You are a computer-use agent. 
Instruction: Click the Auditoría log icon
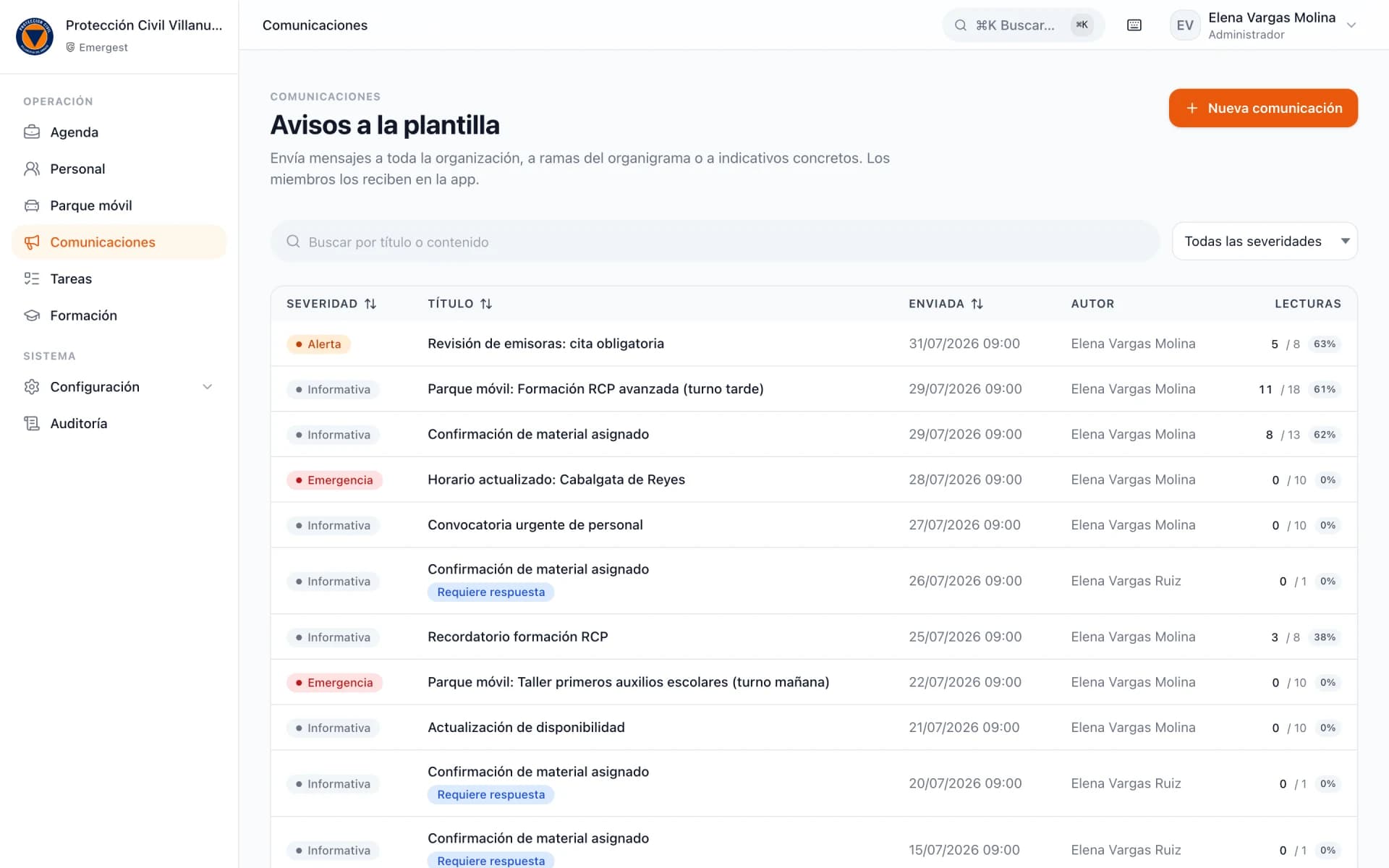pyautogui.click(x=32, y=423)
